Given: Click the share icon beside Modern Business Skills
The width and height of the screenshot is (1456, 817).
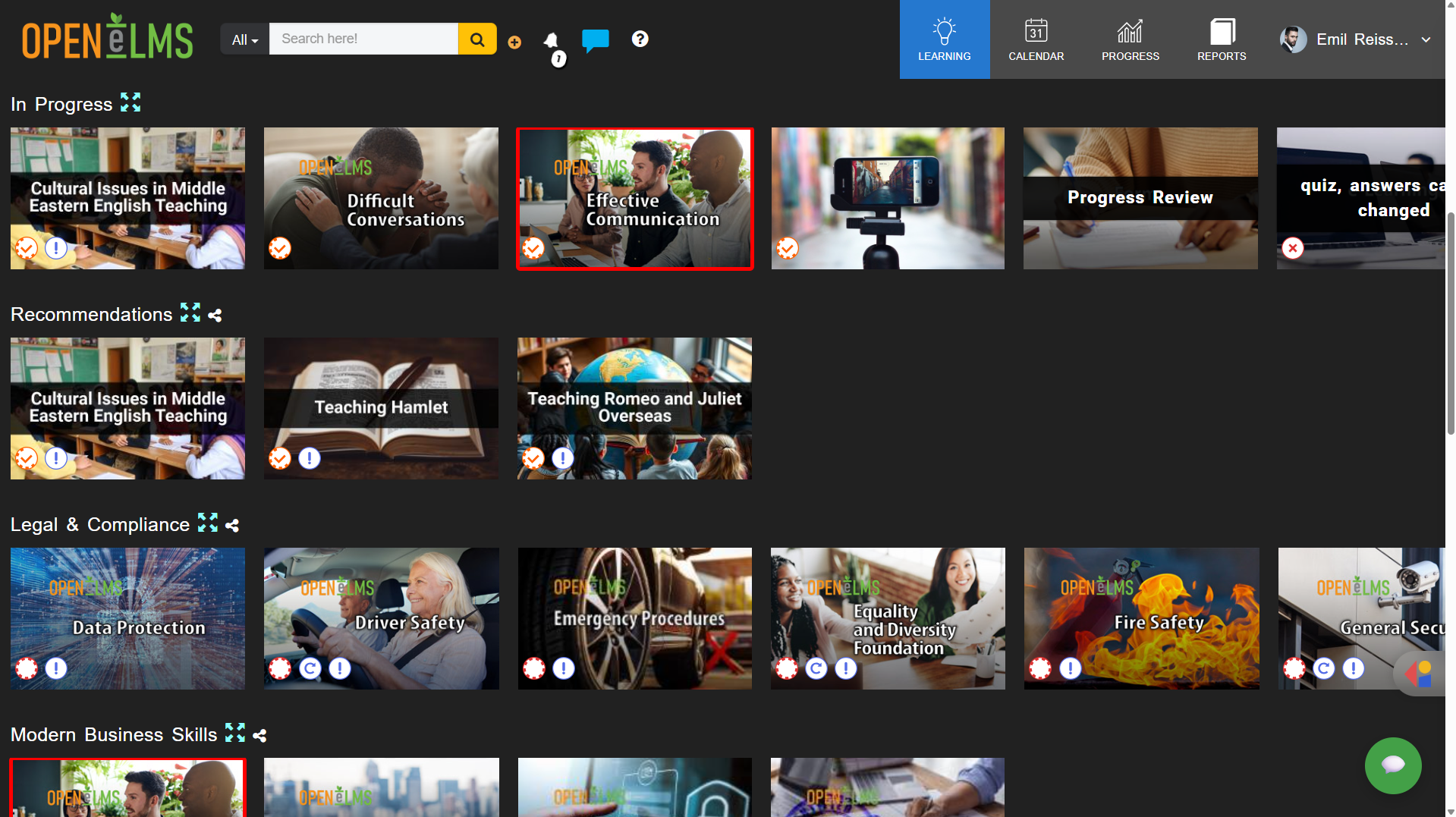Looking at the screenshot, I should [259, 734].
